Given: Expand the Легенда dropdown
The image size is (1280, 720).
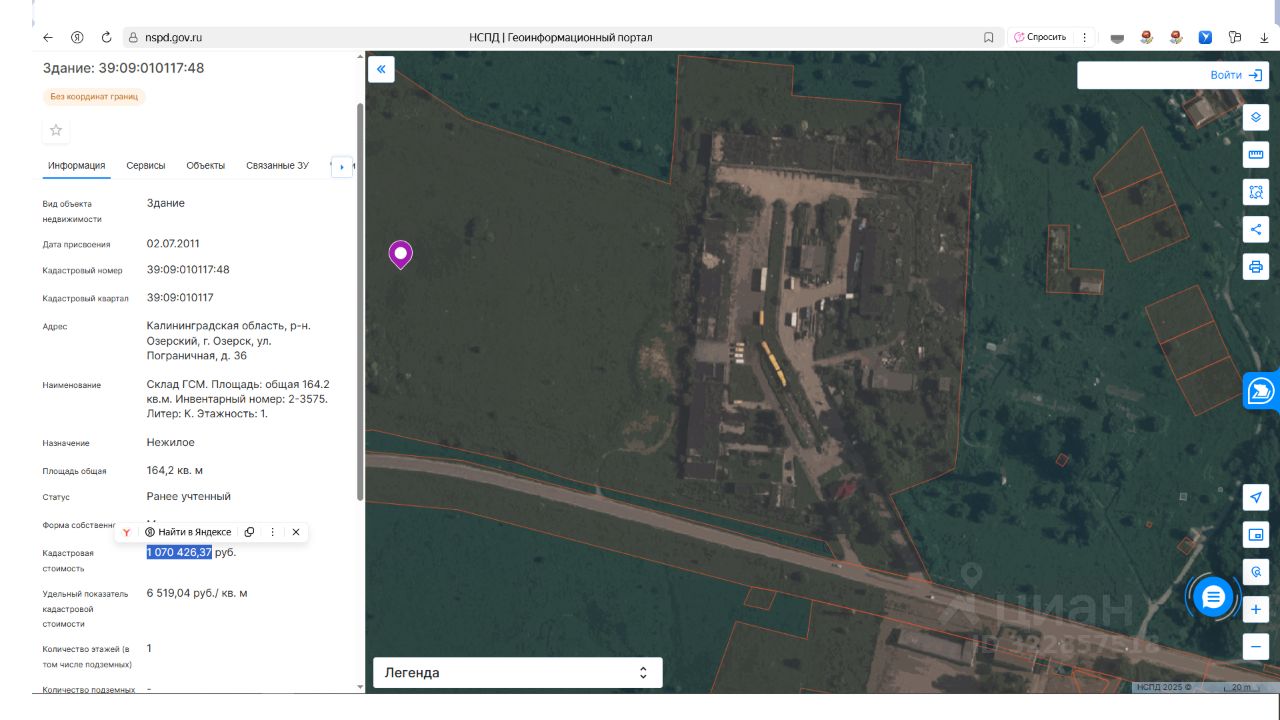Looking at the screenshot, I should coord(518,673).
